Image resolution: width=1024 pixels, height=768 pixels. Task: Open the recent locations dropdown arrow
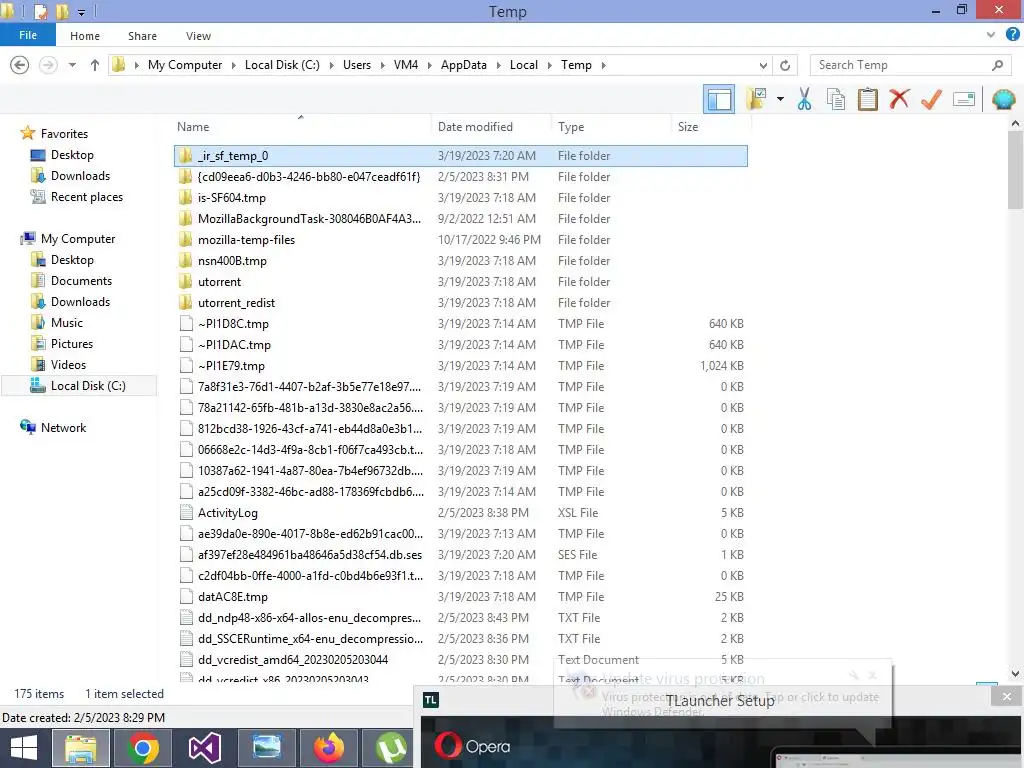tap(72, 65)
